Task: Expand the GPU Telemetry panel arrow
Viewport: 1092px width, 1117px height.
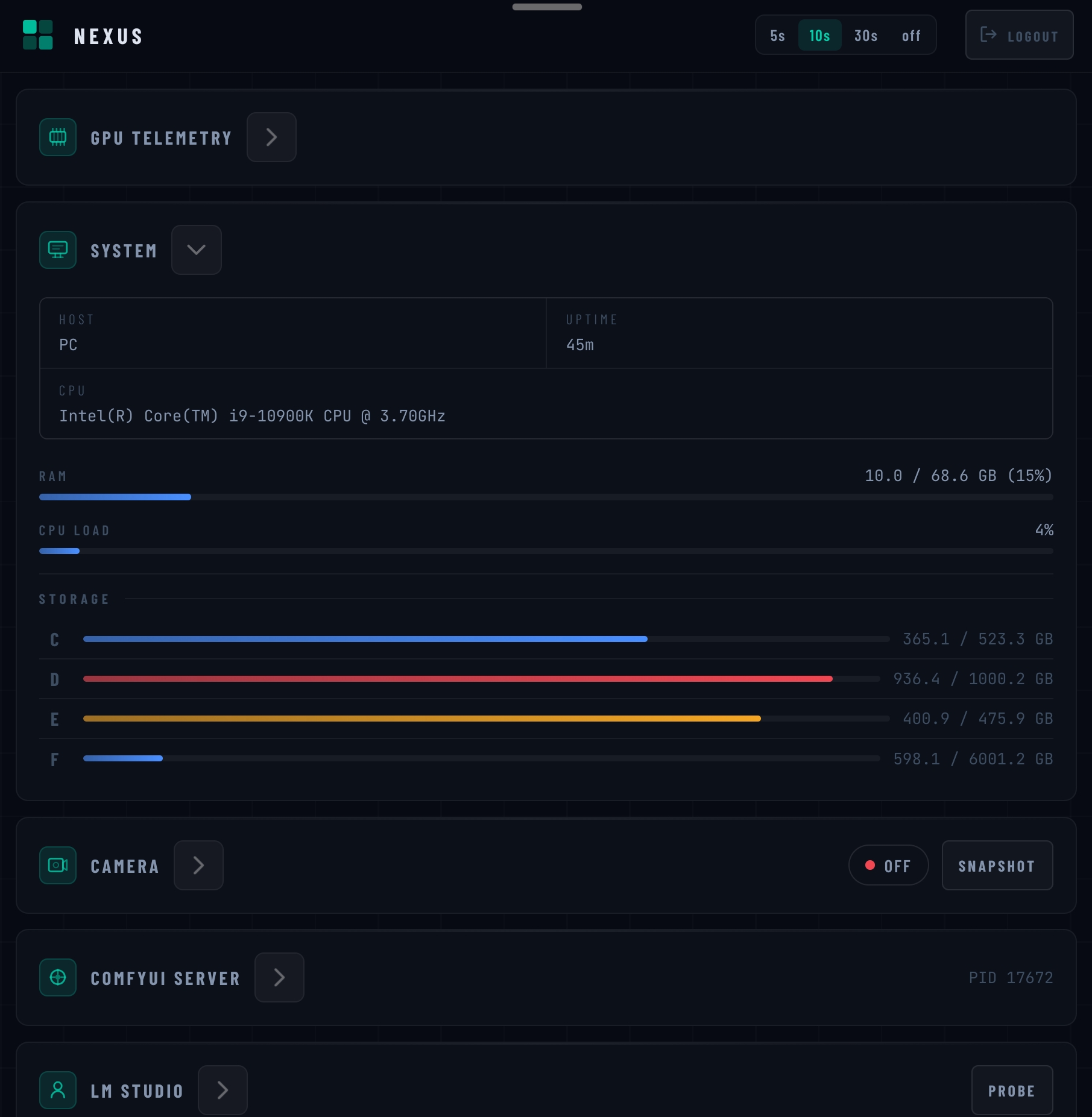Action: pos(271,137)
